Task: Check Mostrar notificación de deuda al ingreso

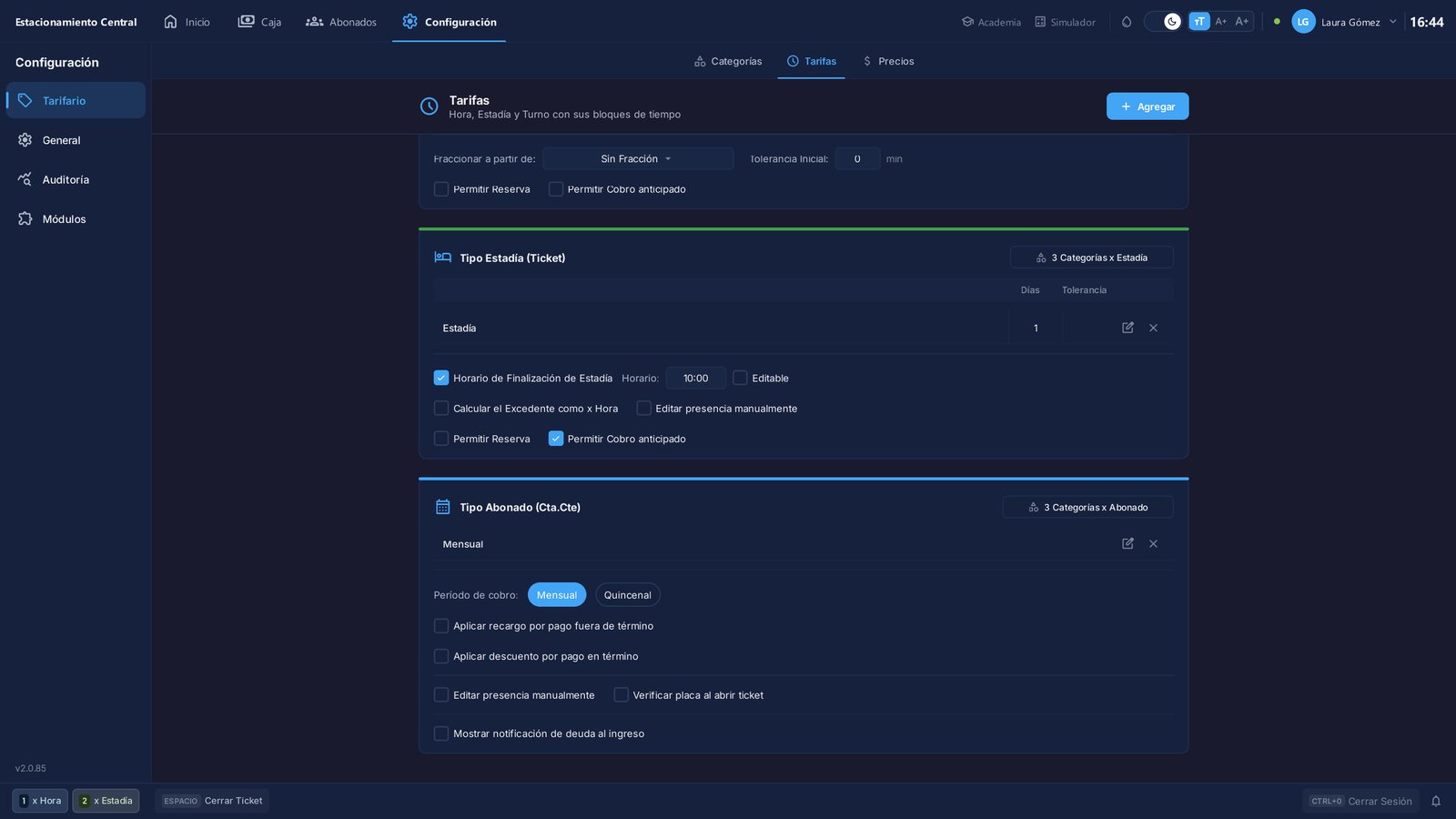Action: coord(441,733)
